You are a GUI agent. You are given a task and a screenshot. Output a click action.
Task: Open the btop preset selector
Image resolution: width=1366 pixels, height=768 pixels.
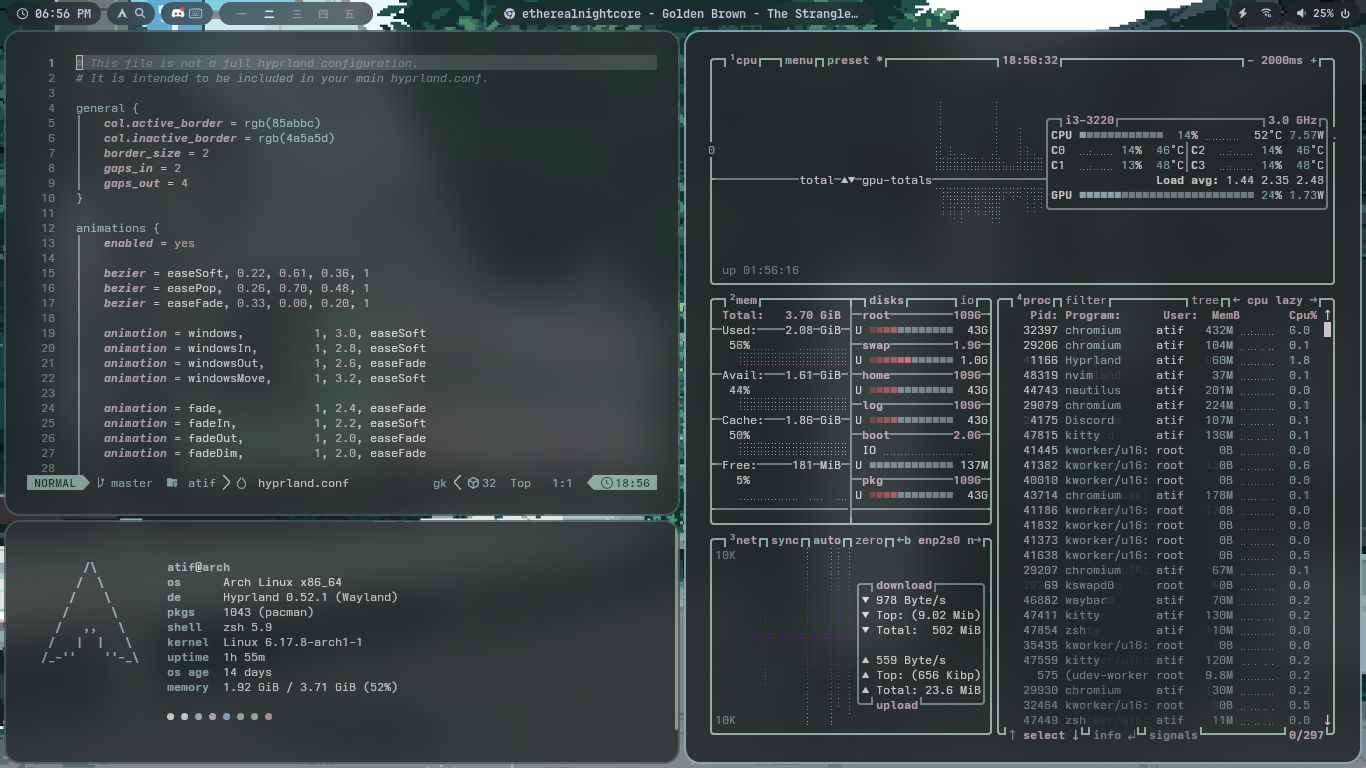tap(855, 60)
